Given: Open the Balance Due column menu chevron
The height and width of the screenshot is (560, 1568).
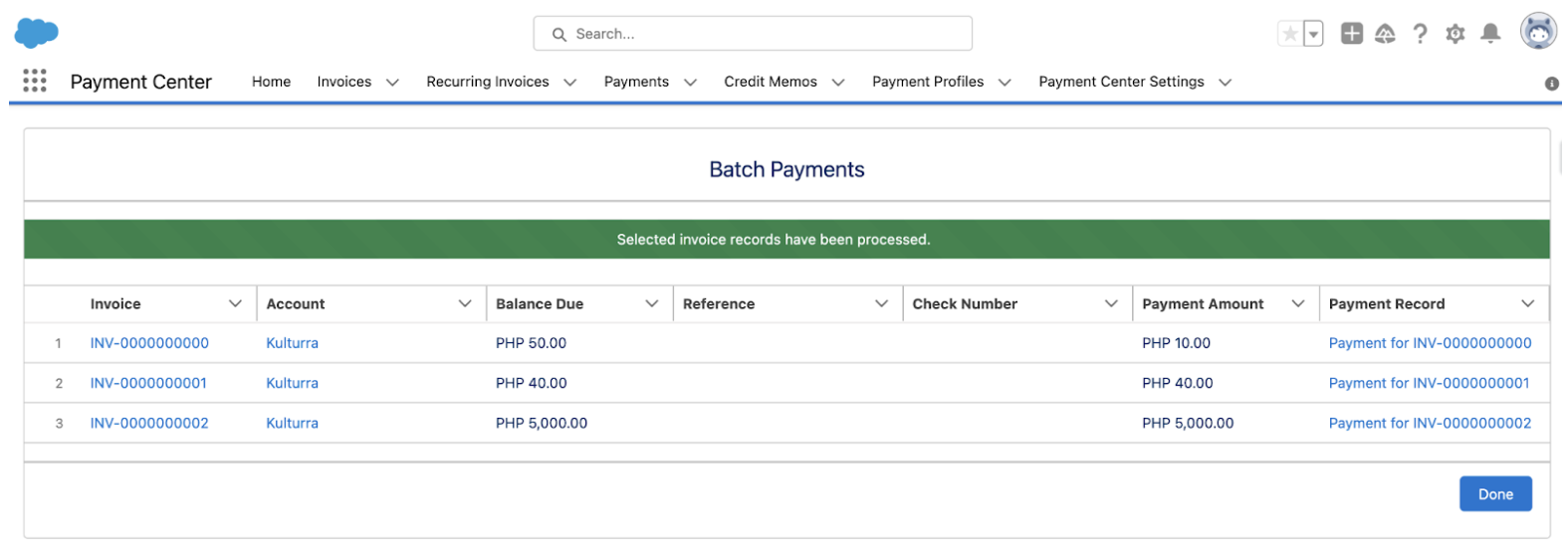Looking at the screenshot, I should (652, 303).
